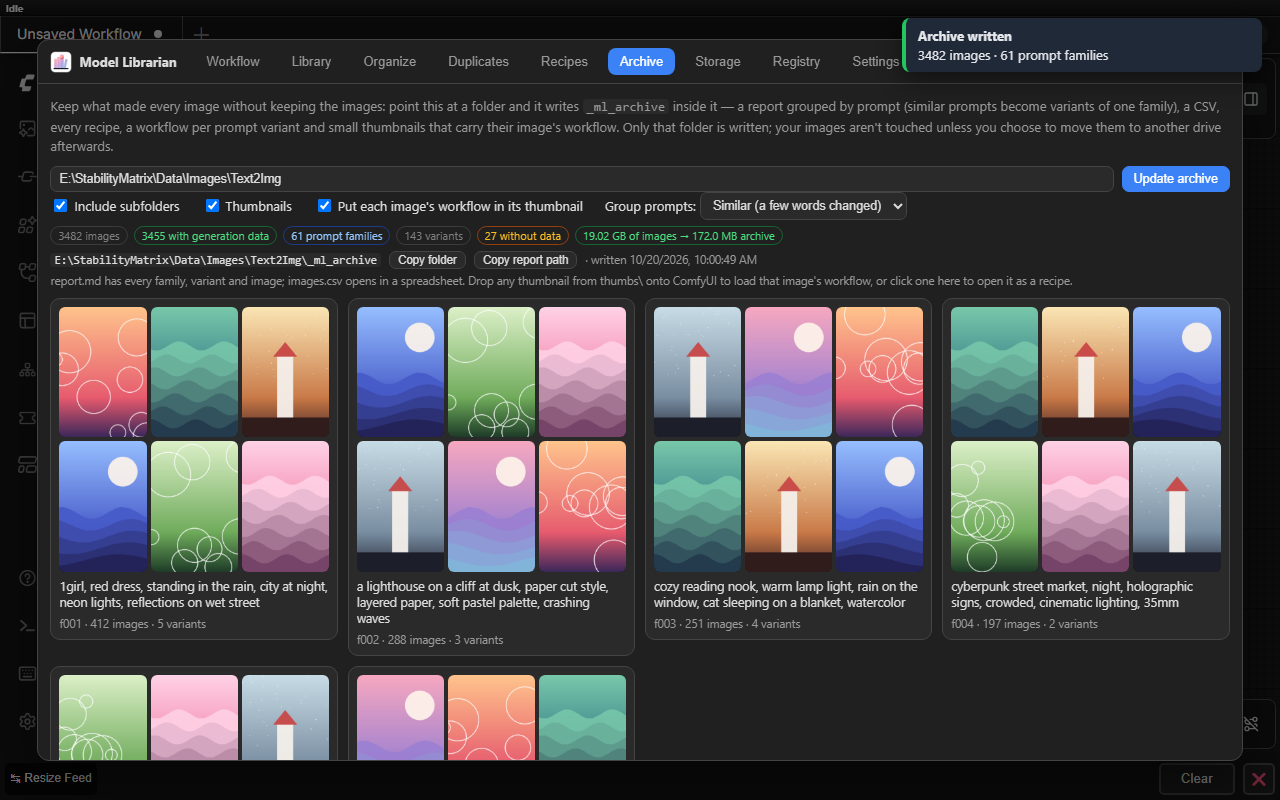This screenshot has height=800, width=1280.
Task: Open the lighthouse thumbnail in family f002
Action: click(x=400, y=506)
